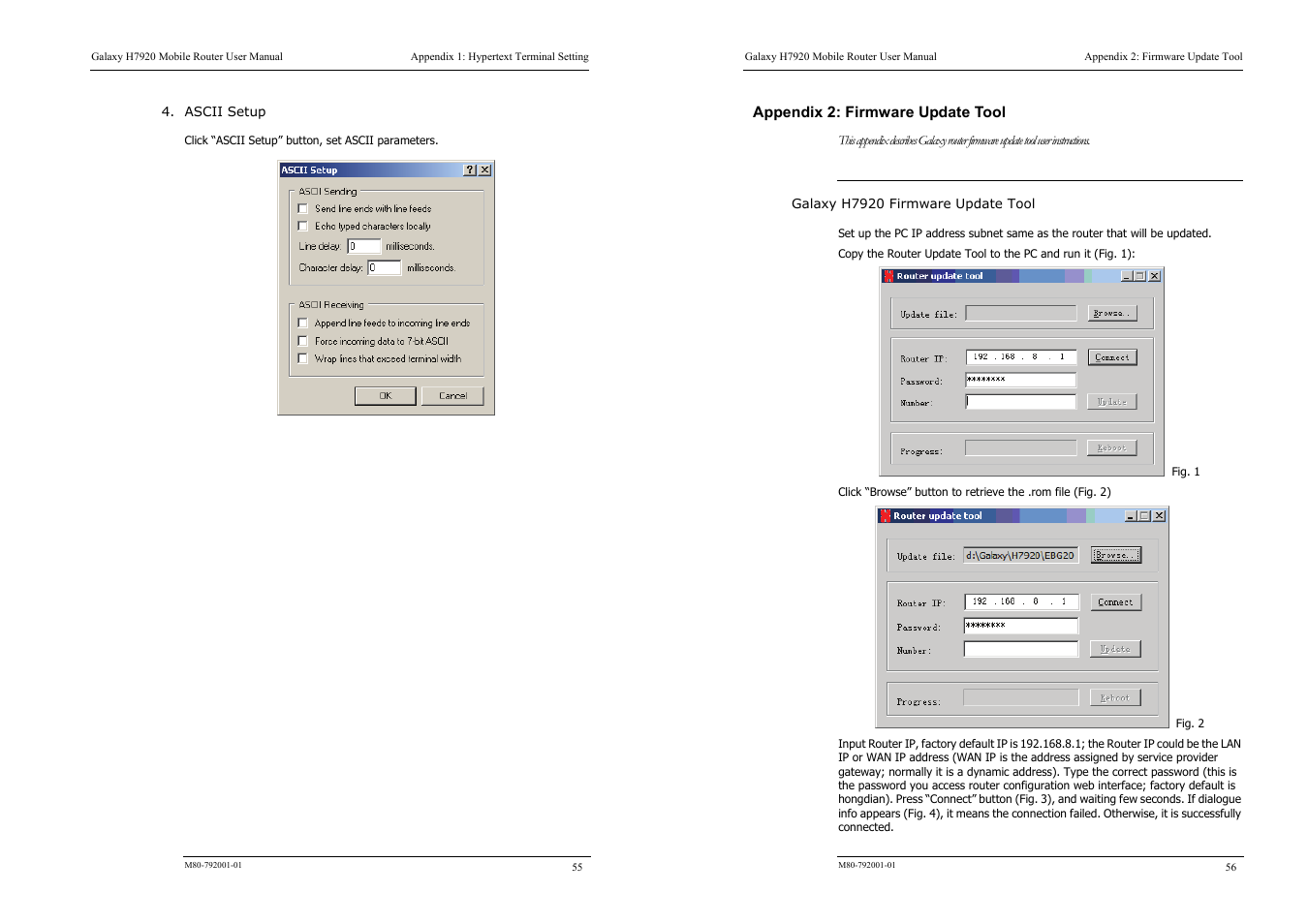Click the 'Fig. 1' caption
Image resolution: width=1308 pixels, height=924 pixels.
coord(1186,472)
